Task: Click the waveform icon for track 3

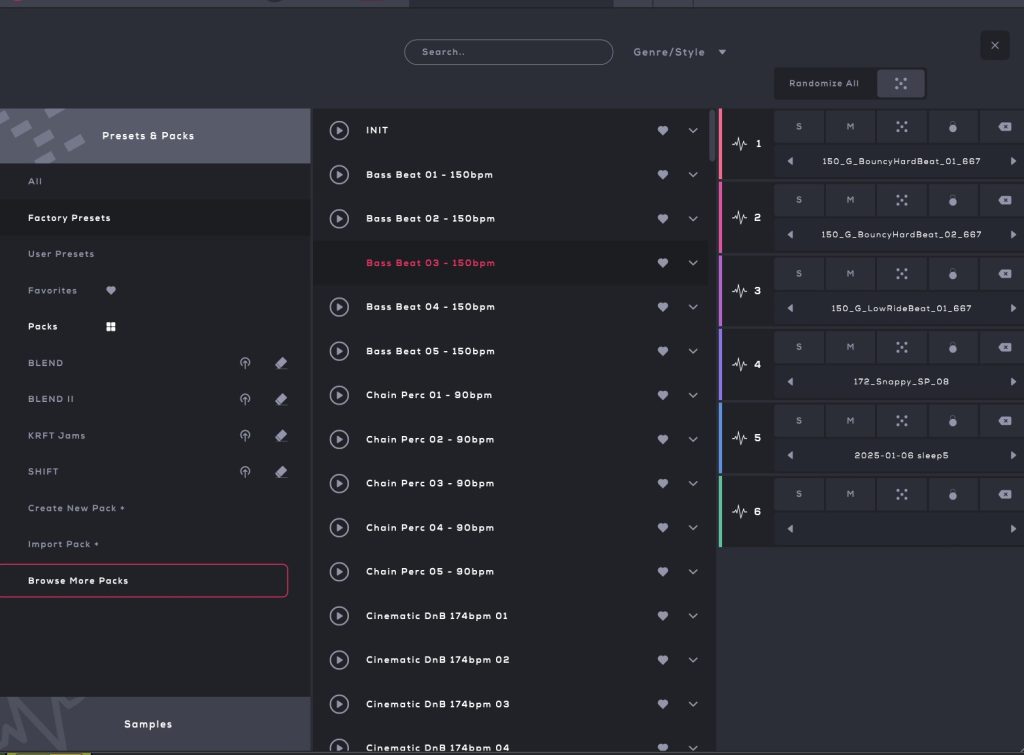Action: pos(740,291)
